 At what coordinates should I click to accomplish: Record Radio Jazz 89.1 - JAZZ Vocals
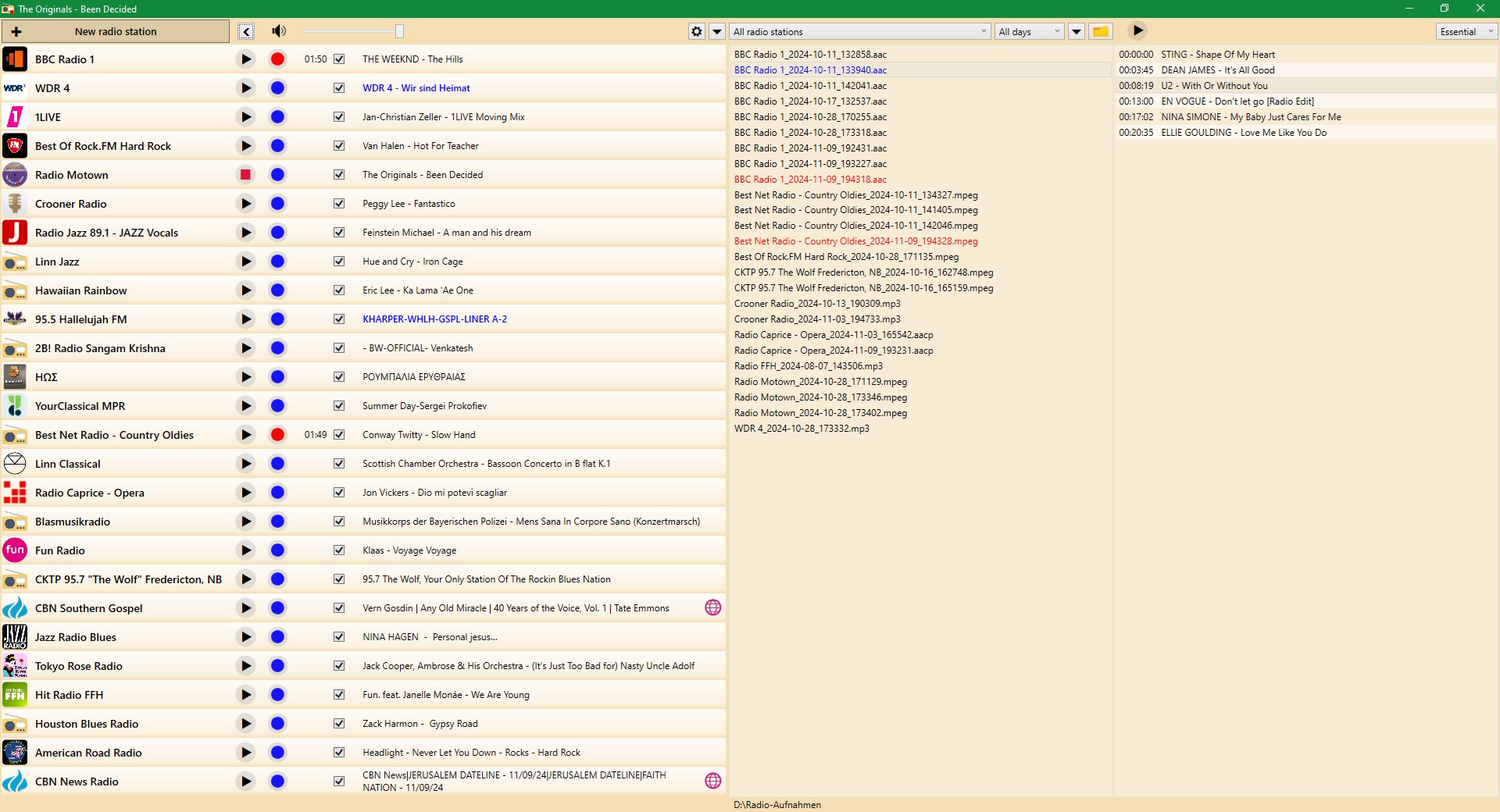277,233
